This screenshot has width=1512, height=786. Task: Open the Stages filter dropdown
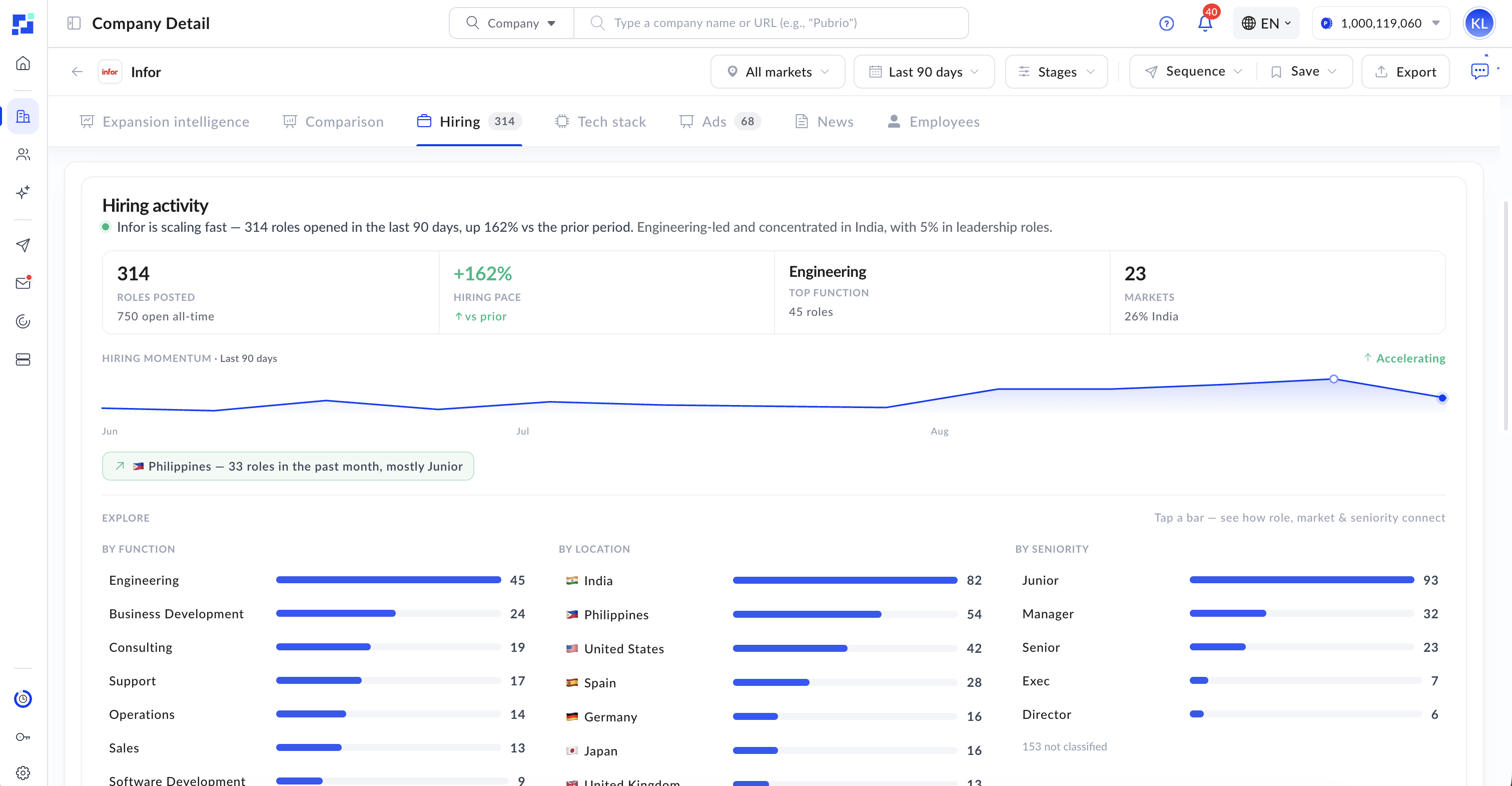[1057, 72]
